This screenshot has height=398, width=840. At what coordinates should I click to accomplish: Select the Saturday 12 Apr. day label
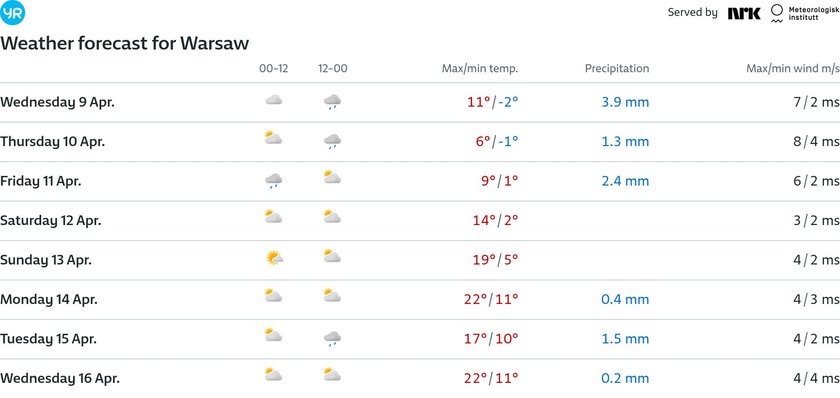51,221
